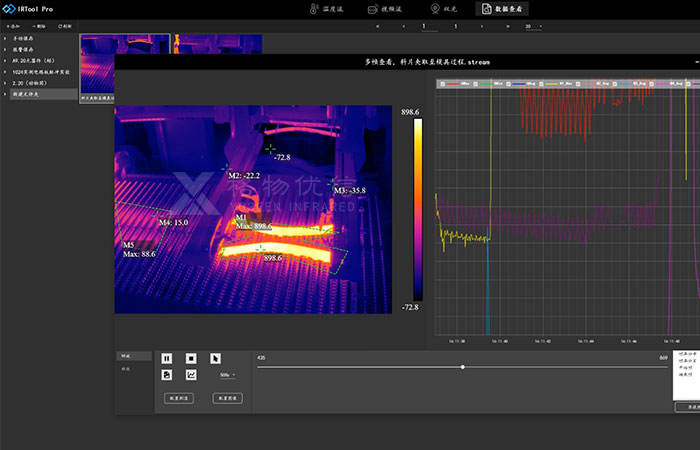The height and width of the screenshot is (450, 700).
Task: Open the temperature curve chart icon
Action: click(191, 375)
